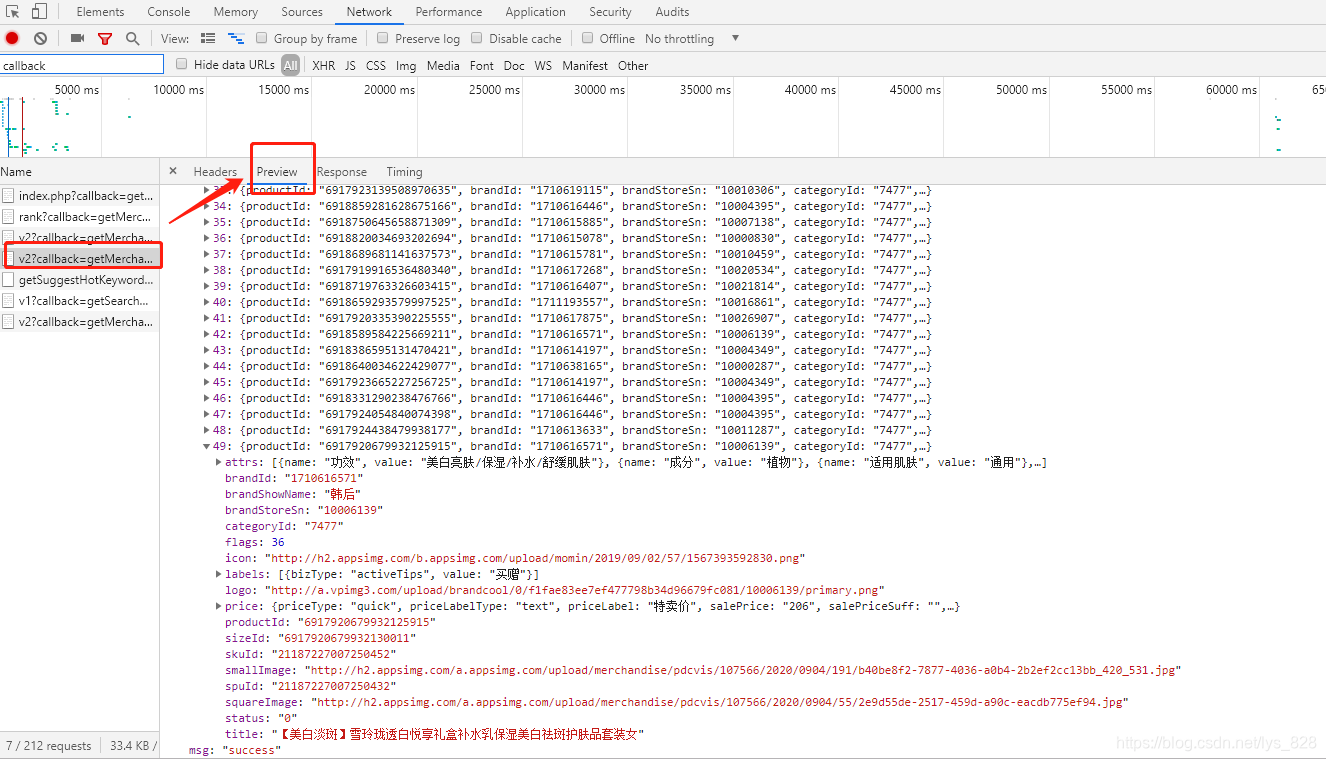Screen dimensions: 1326x761
Task: Select the Preview tab
Action: point(277,171)
